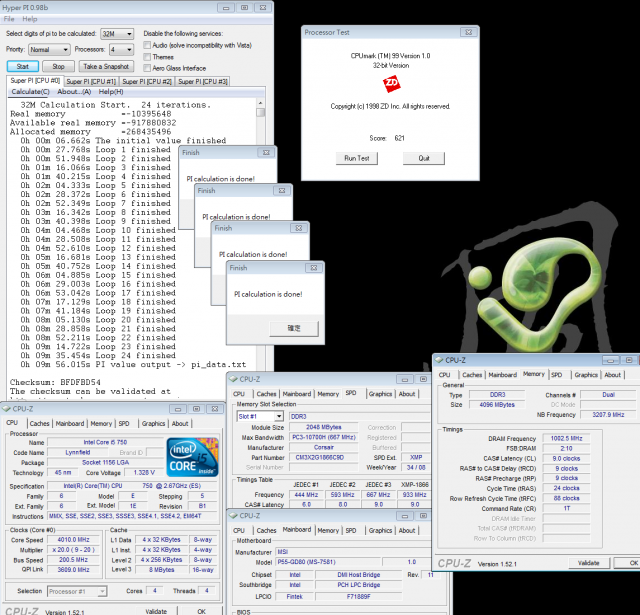Select the Super PI [CPU #0] tab
Image resolution: width=640 pixels, height=615 pixels.
[x=35, y=80]
